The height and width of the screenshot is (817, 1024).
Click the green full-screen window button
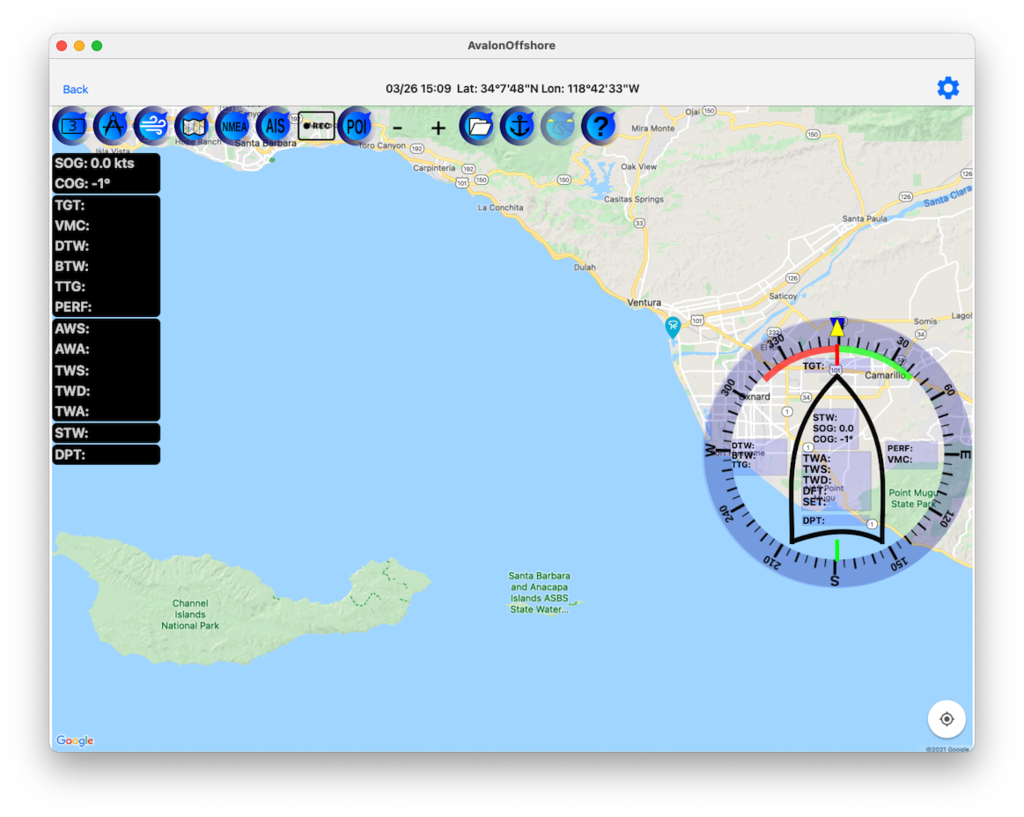coord(97,46)
